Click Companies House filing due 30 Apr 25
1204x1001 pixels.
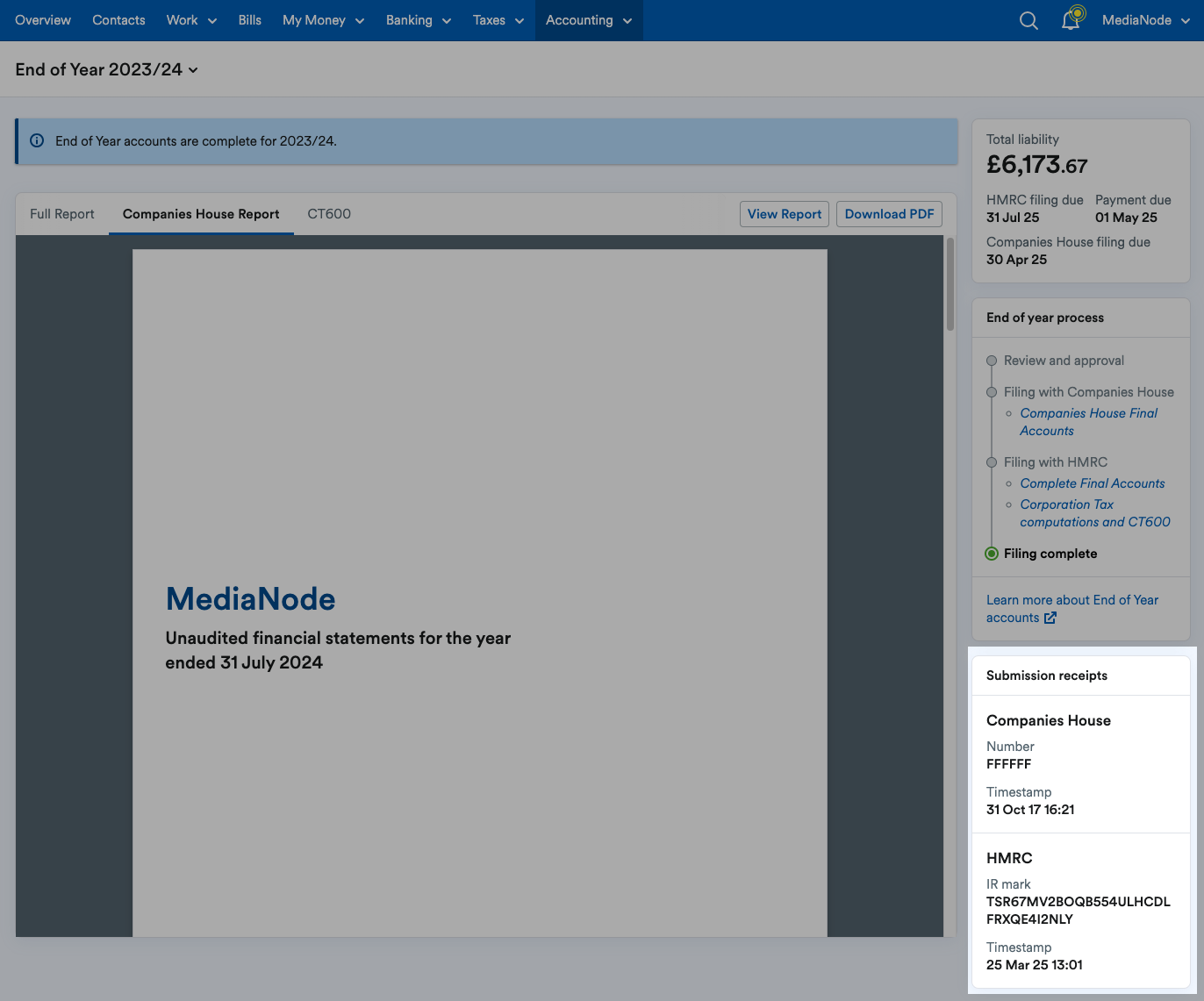pyautogui.click(x=1016, y=260)
